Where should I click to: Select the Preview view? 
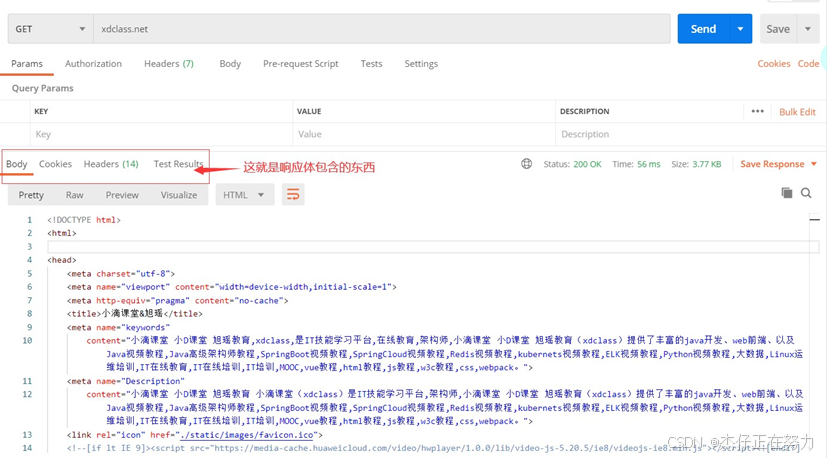coord(122,195)
